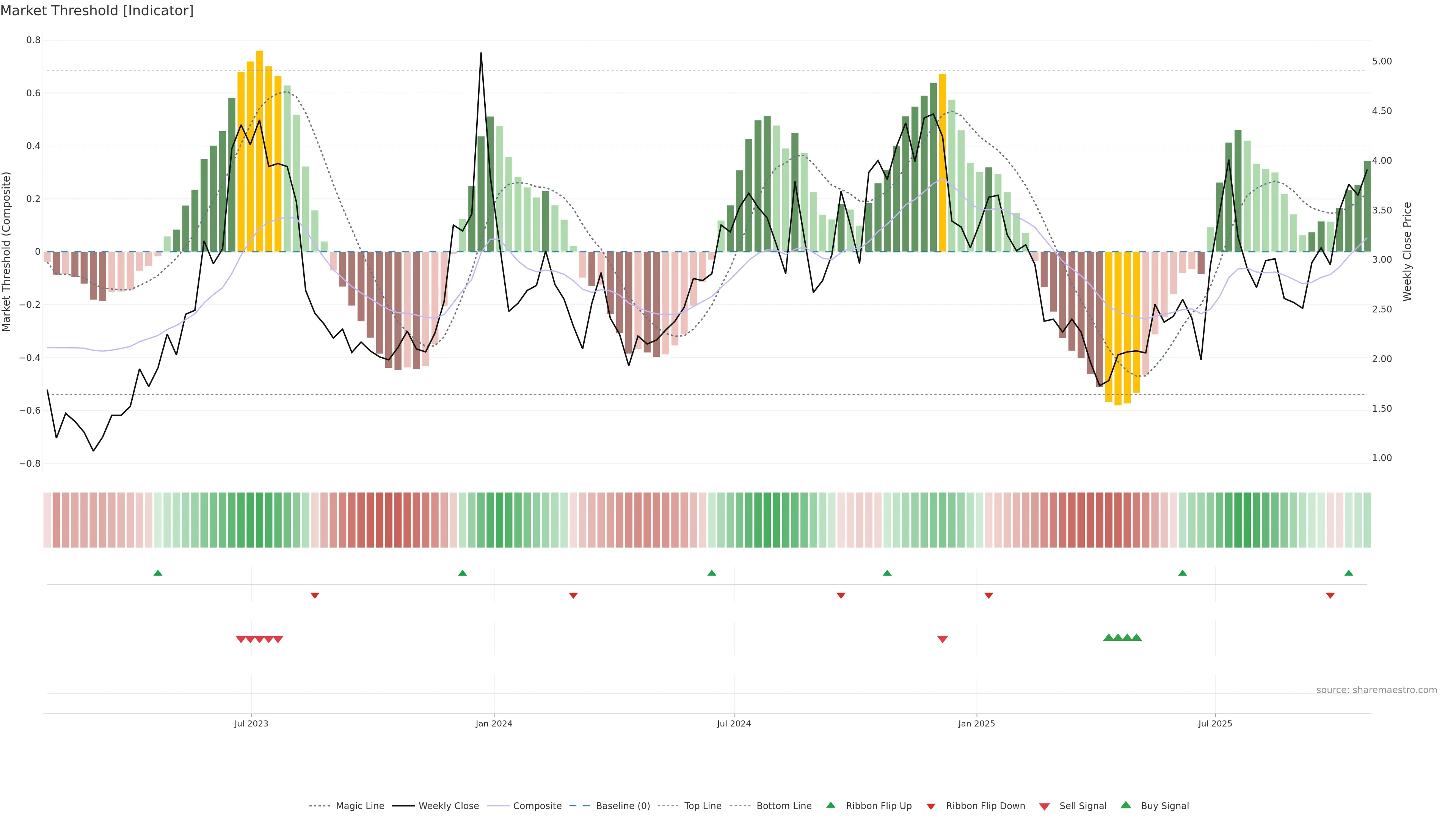Screen dimensions: 1456x819
Task: Hide the Weekly Close series via legend
Action: pos(448,806)
